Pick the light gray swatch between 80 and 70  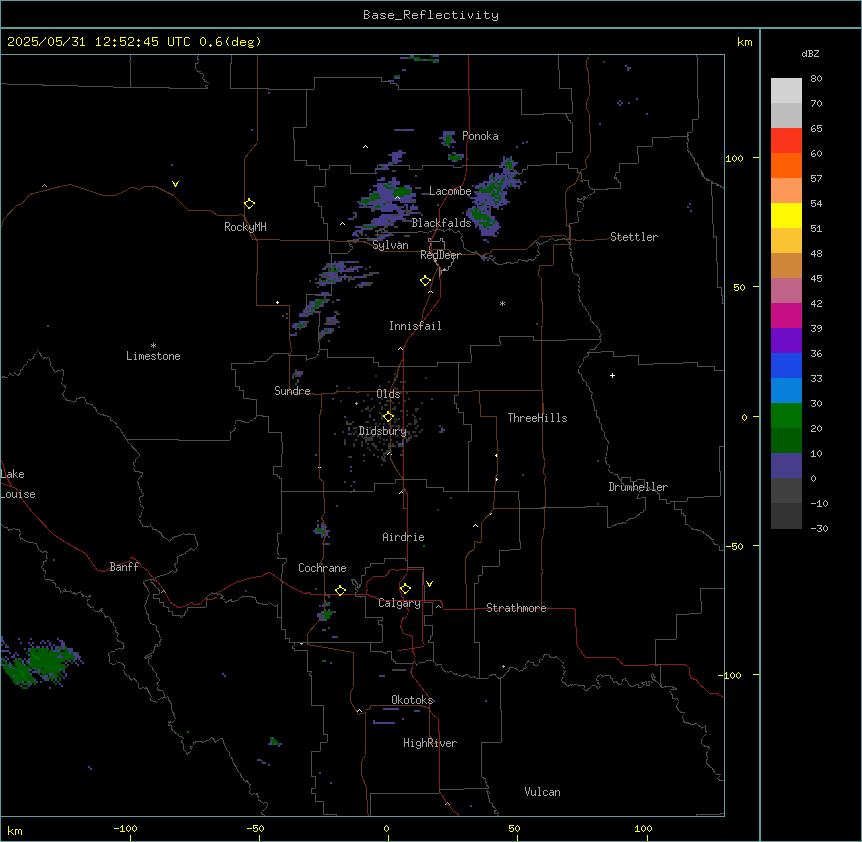click(786, 91)
